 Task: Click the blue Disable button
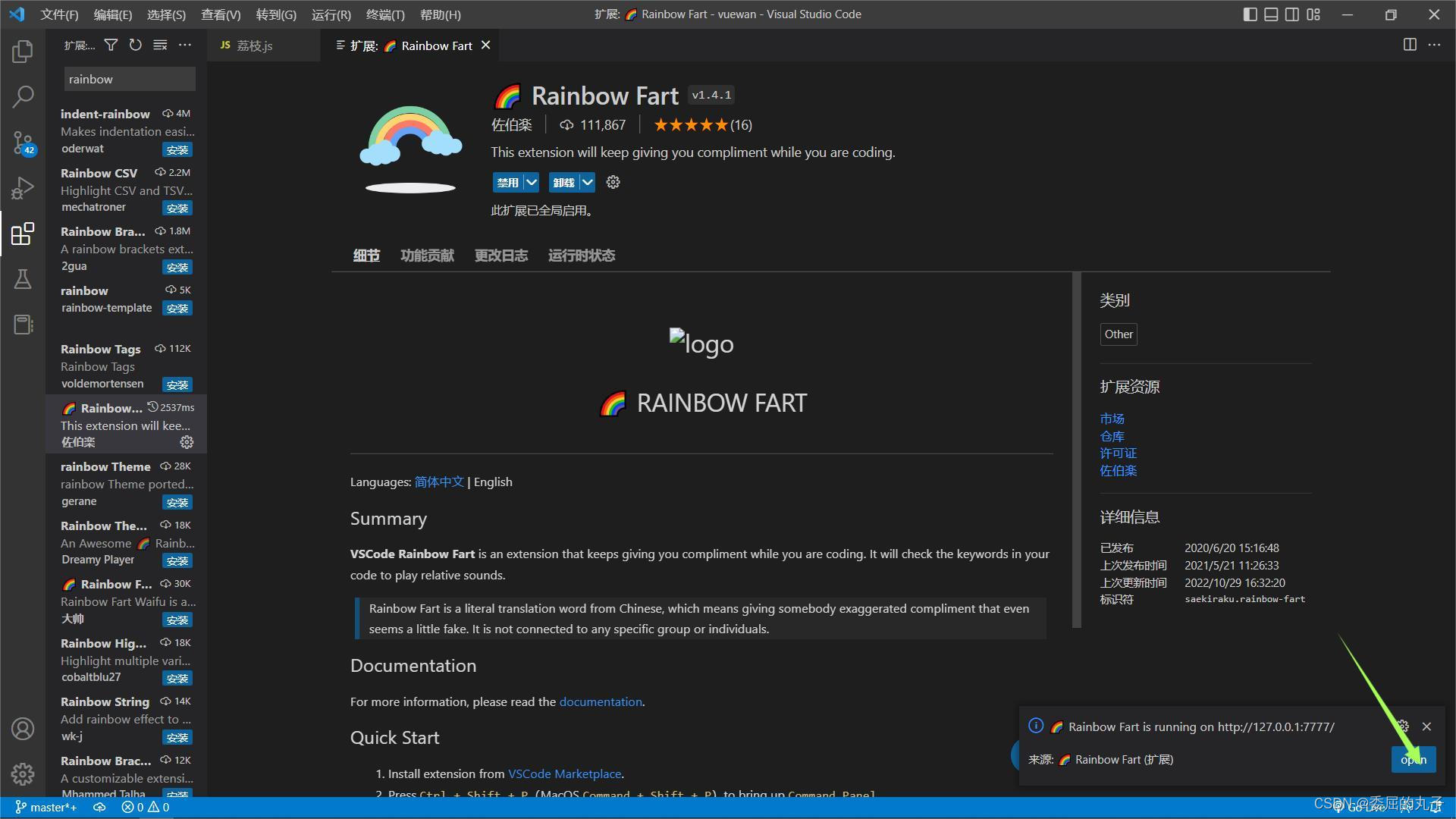[508, 182]
